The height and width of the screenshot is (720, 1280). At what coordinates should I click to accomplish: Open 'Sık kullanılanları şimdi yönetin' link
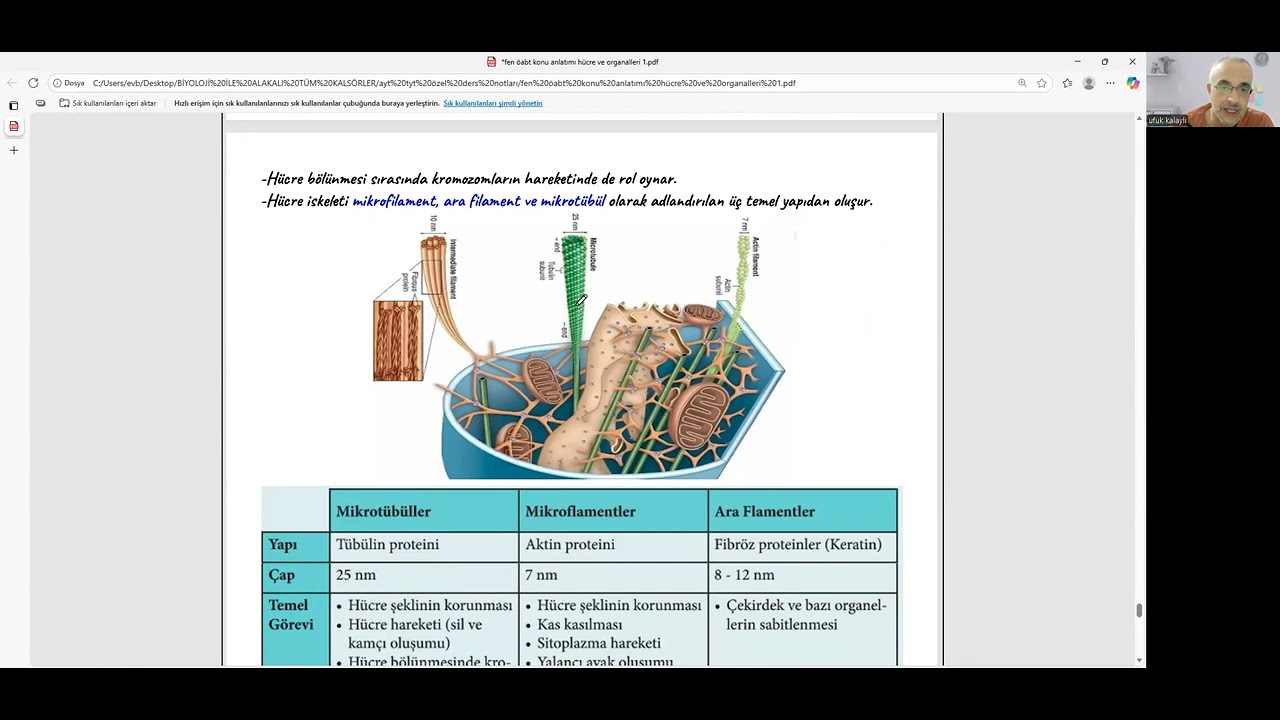pyautogui.click(x=493, y=103)
